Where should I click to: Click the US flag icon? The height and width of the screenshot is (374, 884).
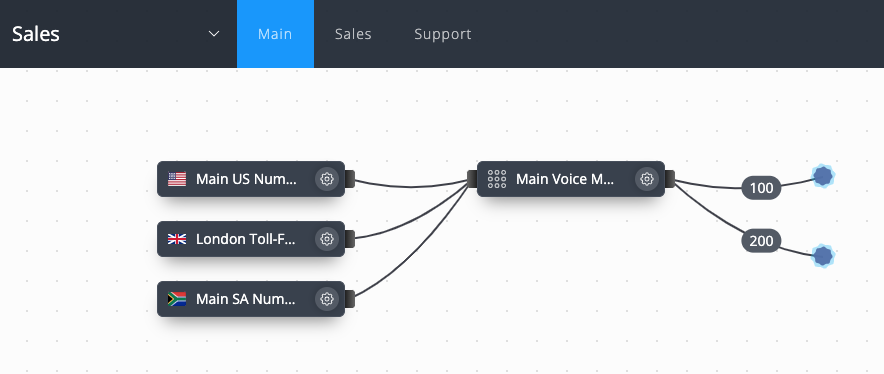(x=177, y=179)
